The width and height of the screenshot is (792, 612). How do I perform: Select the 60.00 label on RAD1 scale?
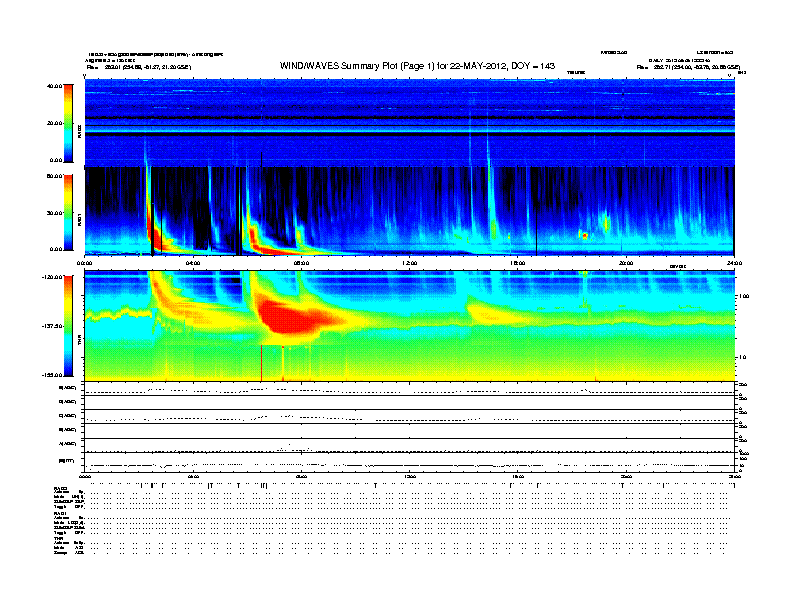[x=54, y=176]
